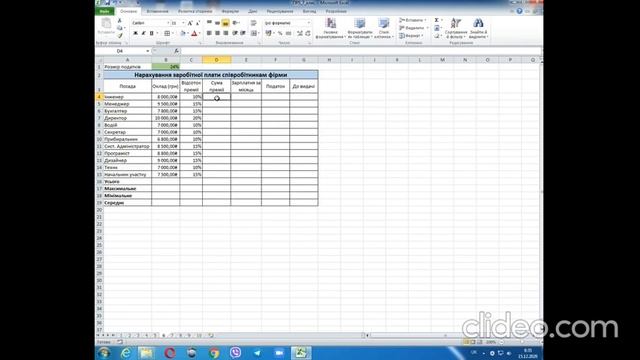Select row 4 header

pyautogui.click(x=99, y=97)
